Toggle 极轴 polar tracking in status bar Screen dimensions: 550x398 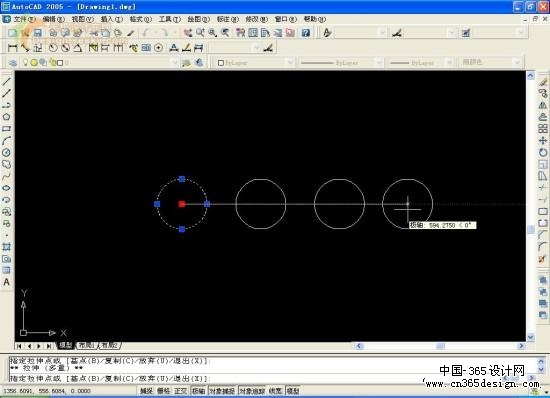pyautogui.click(x=199, y=391)
